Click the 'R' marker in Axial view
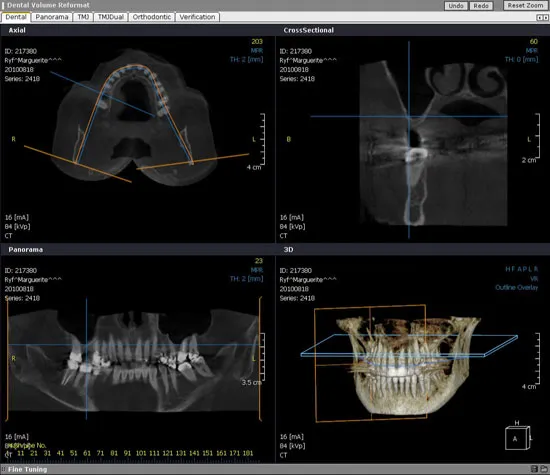The height and width of the screenshot is (475, 550). 13,139
